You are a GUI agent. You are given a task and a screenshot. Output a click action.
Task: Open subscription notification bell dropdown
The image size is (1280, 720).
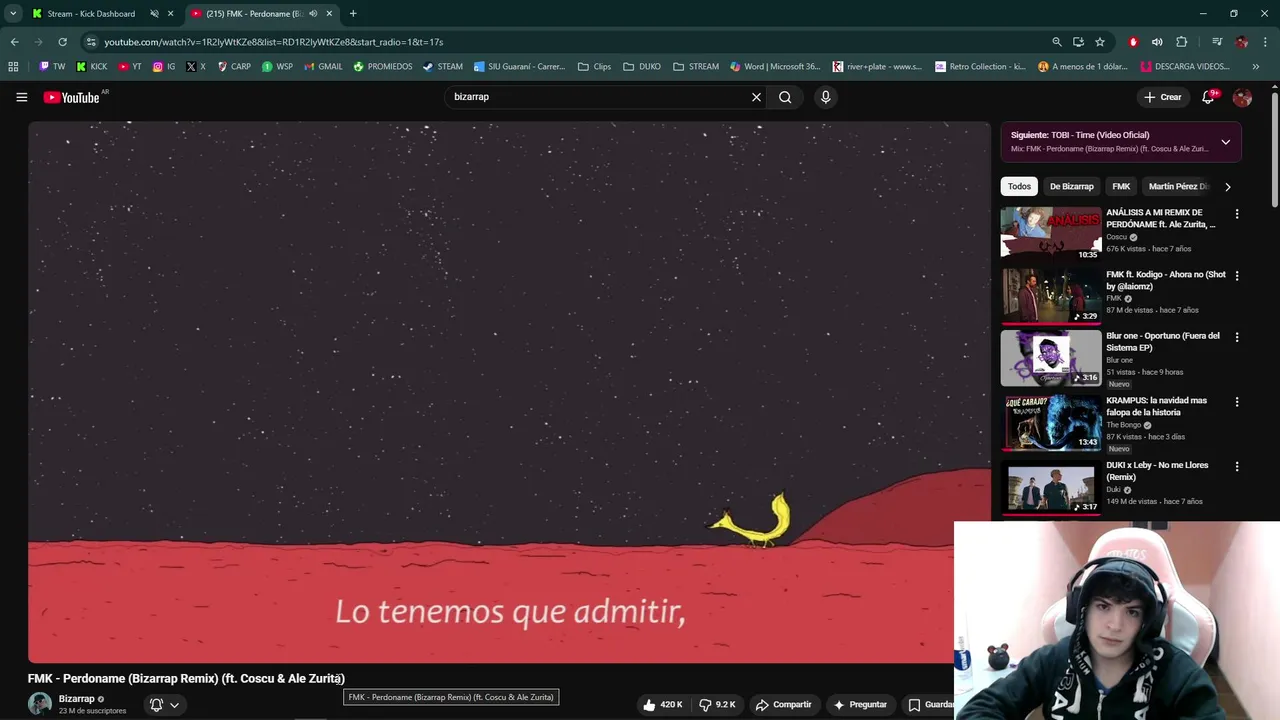coord(164,704)
